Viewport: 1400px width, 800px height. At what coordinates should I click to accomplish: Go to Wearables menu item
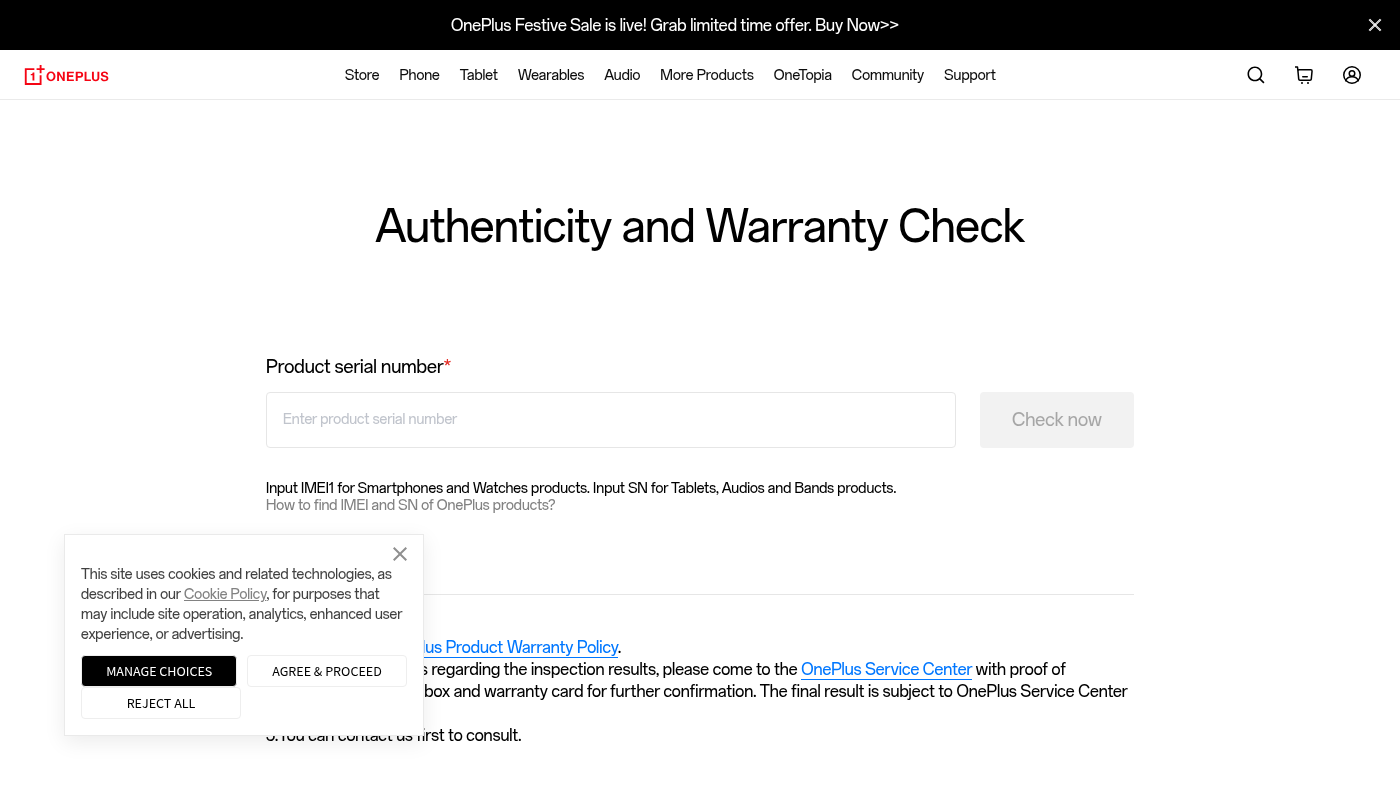click(551, 75)
